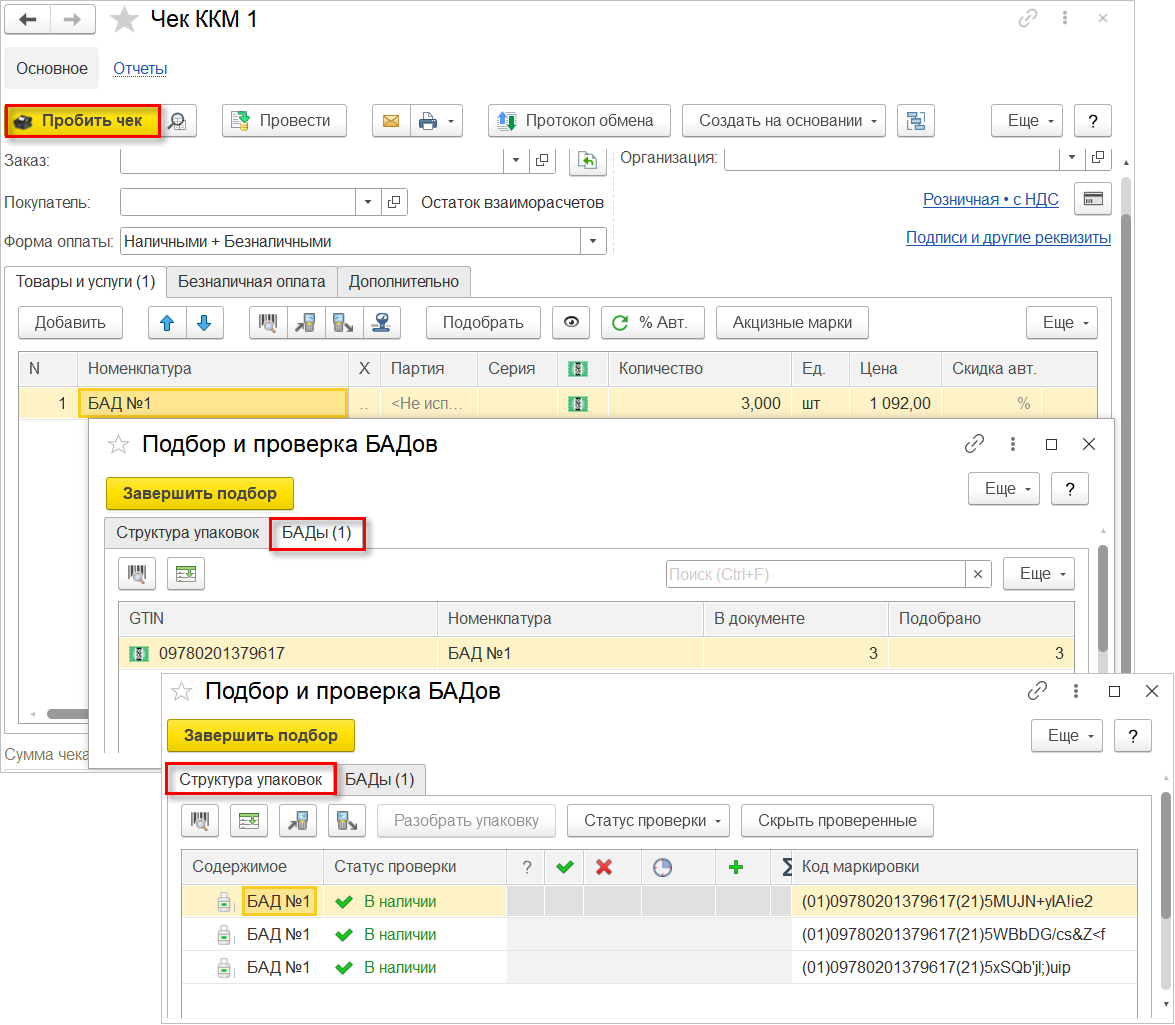Add Чек ККМ 1 to favorites star
The width and height of the screenshot is (1175, 1025).
[124, 19]
